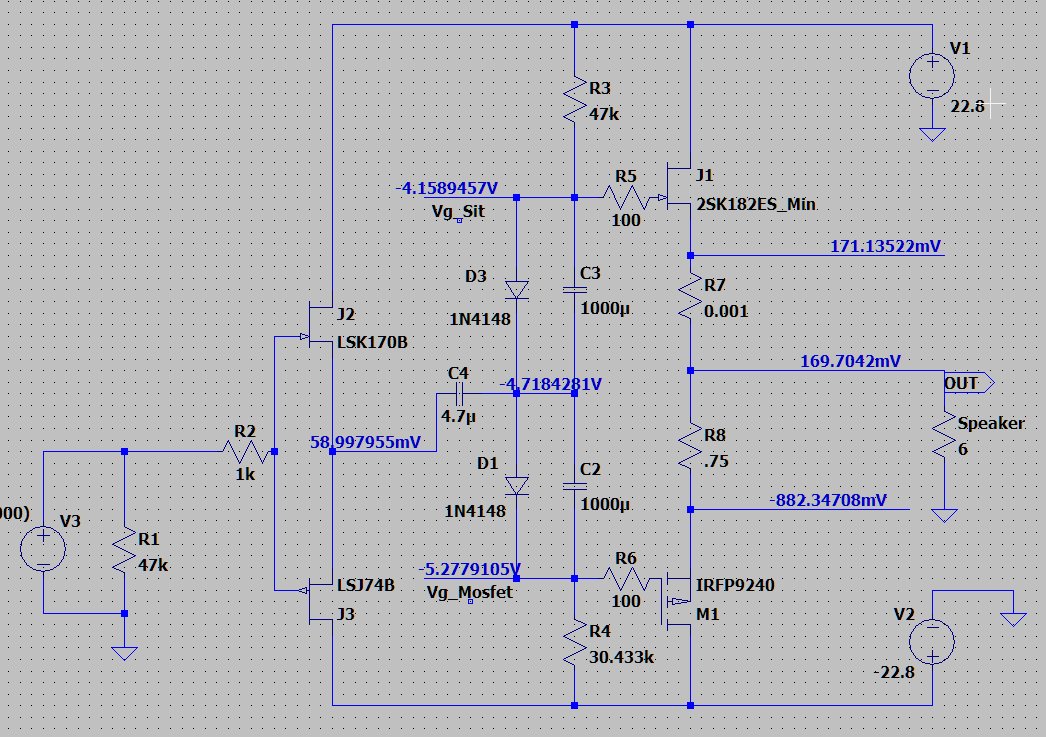This screenshot has height=737, width=1046.
Task: Click the Vg_Sit net label
Action: coord(458,211)
